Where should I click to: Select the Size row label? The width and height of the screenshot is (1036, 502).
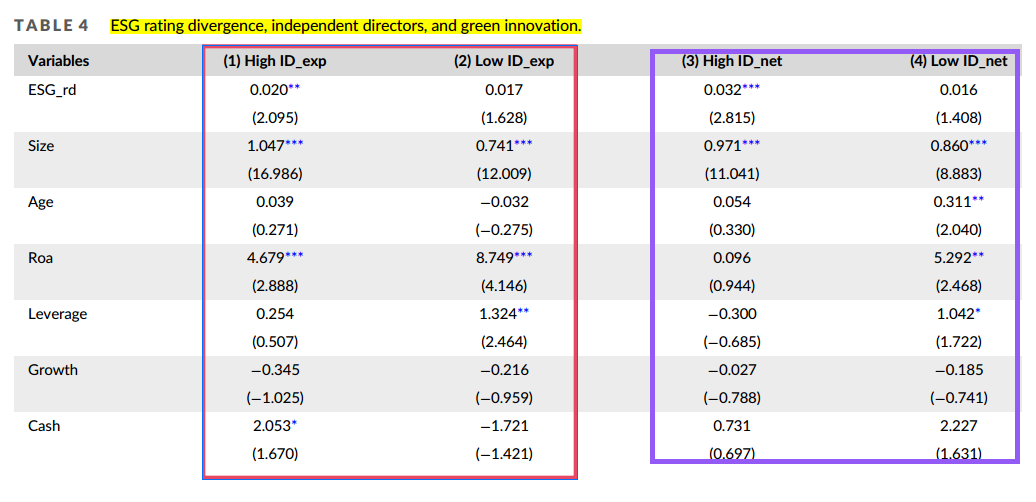pyautogui.click(x=41, y=146)
